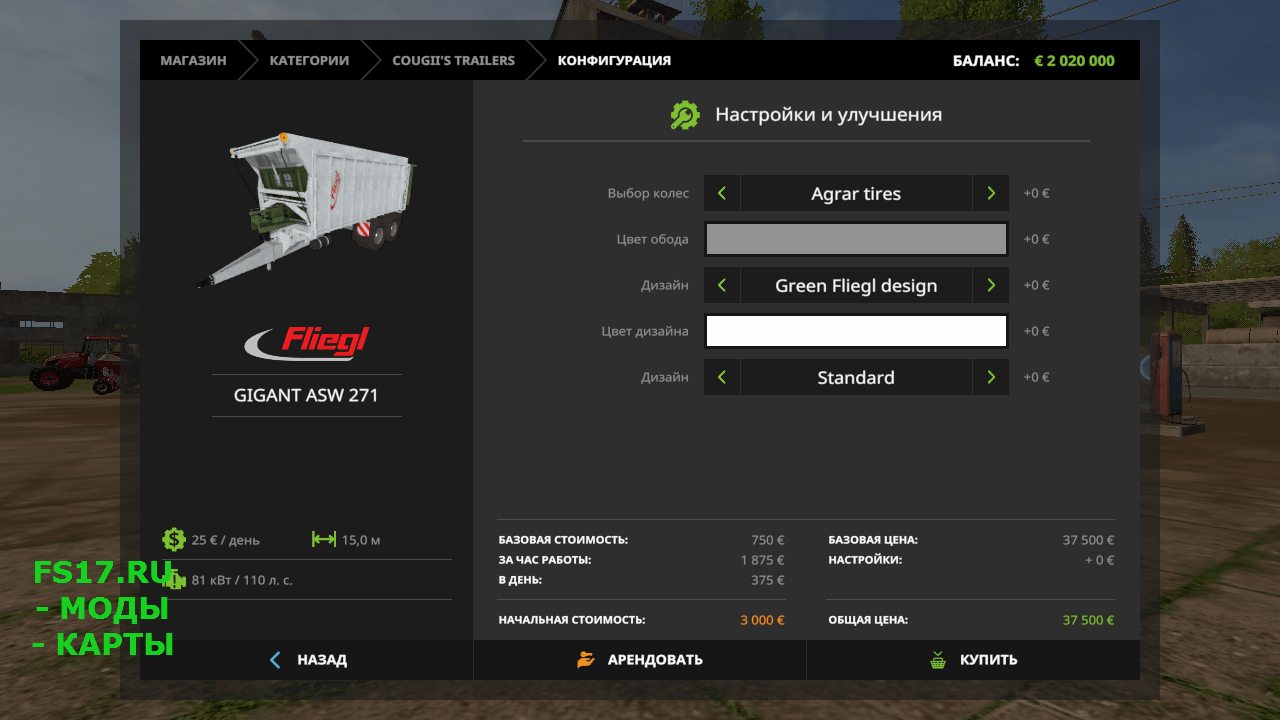Click the 81 кВт / 110 л. с. power value
The image size is (1280, 720).
242,580
